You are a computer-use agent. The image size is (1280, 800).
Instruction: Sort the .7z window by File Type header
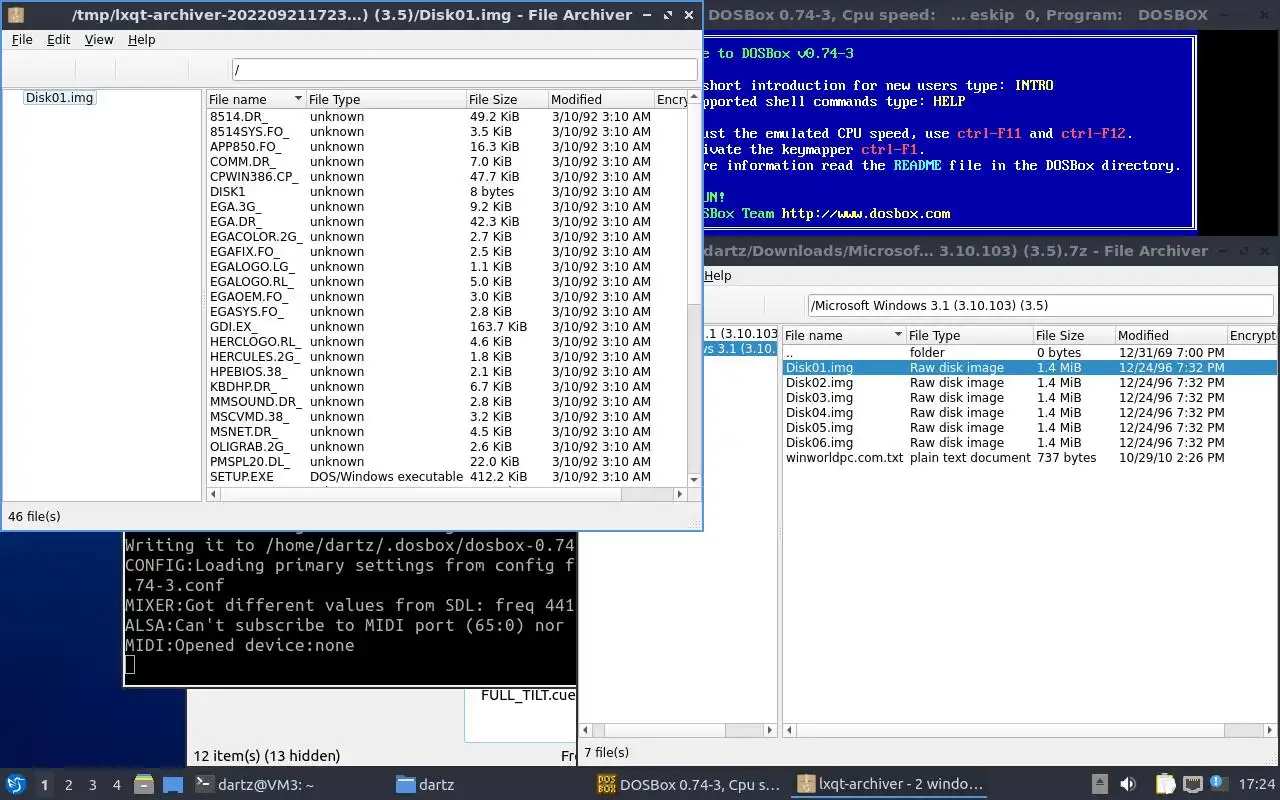(x=968, y=335)
